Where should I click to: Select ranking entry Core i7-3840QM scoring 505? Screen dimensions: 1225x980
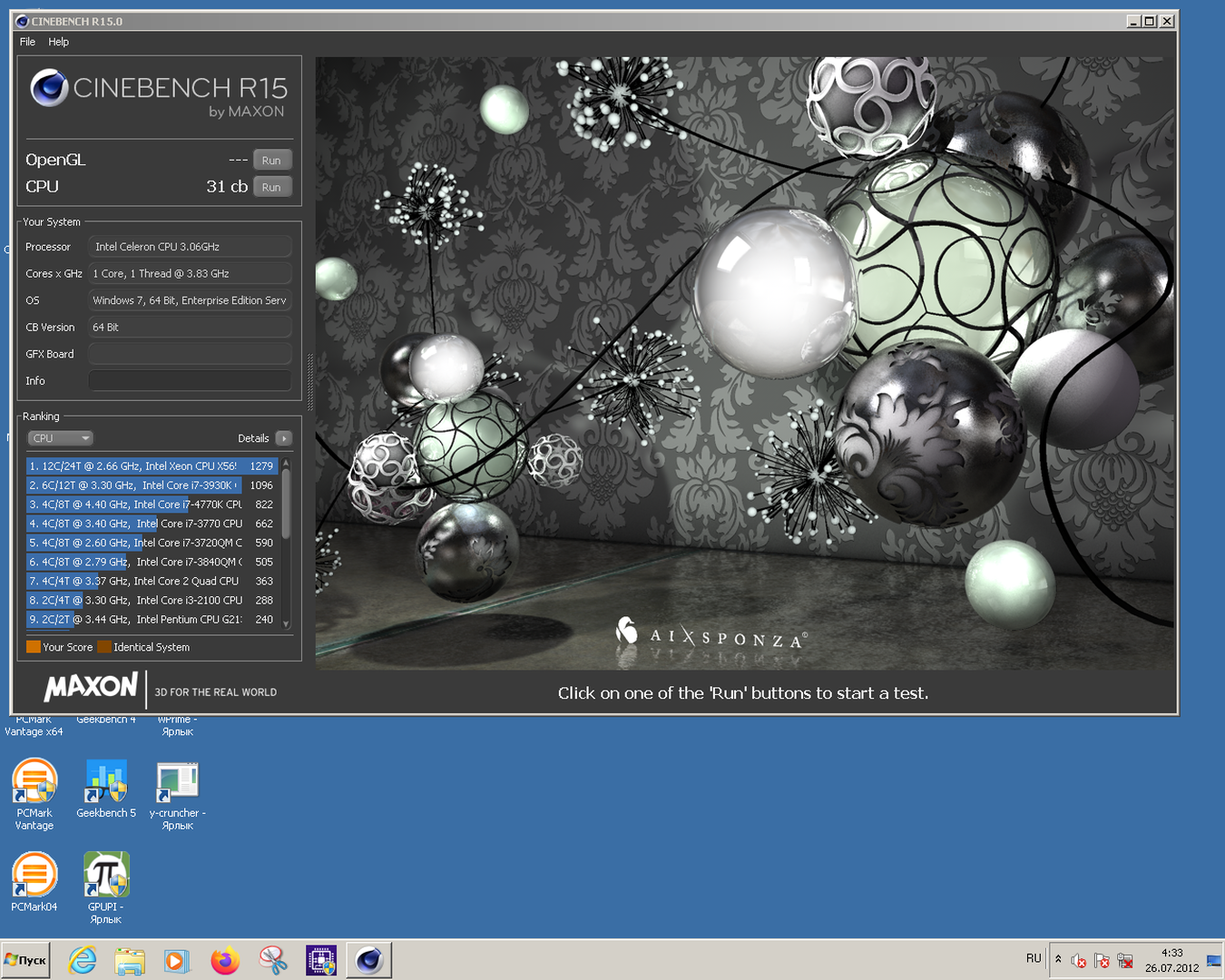point(152,562)
